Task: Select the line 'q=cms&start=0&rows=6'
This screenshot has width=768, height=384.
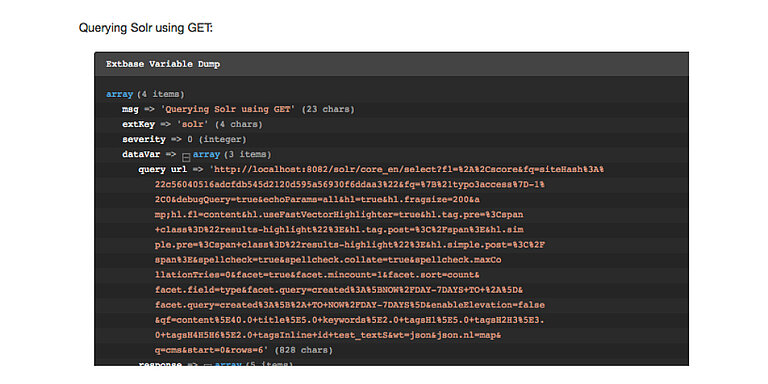Action: pyautogui.click(x=212, y=351)
